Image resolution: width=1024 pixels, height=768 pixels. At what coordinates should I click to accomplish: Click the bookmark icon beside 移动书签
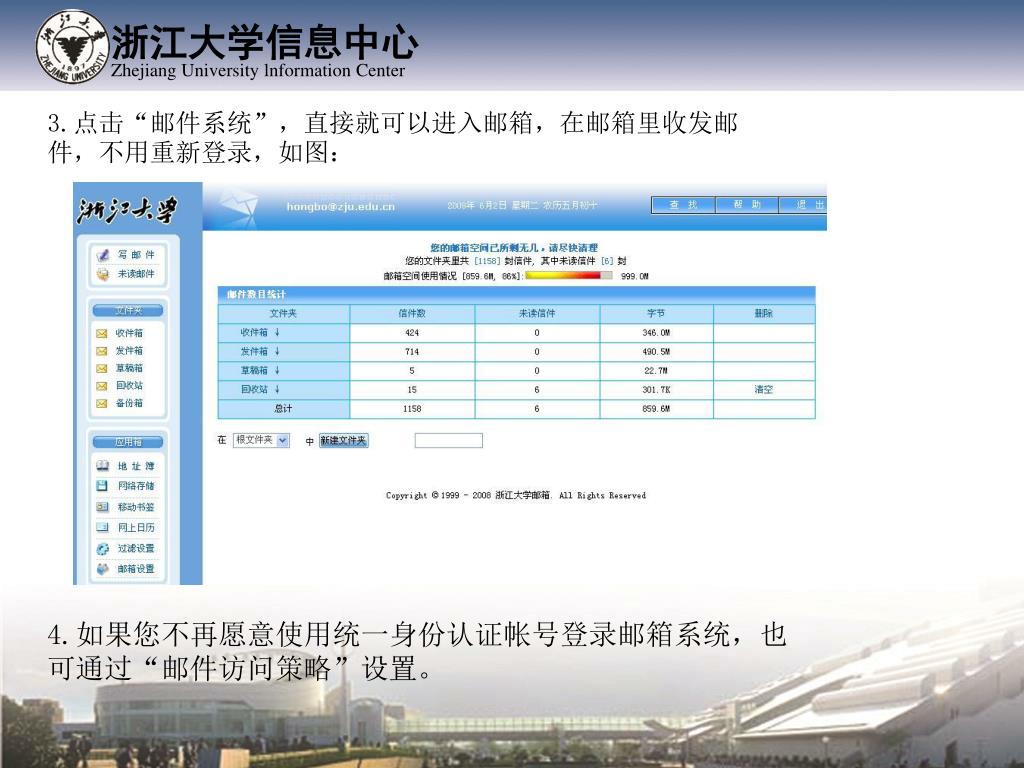click(103, 506)
